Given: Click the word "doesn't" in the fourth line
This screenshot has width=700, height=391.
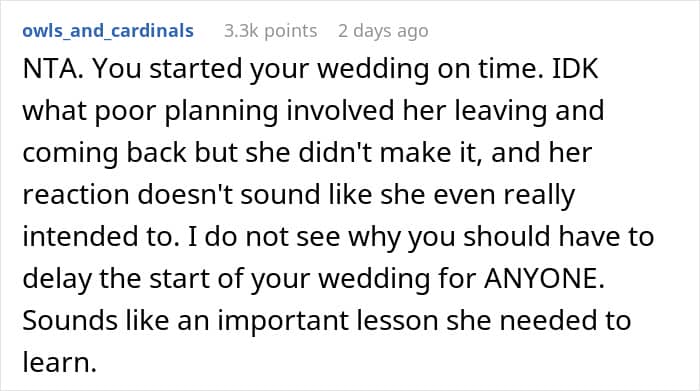Looking at the screenshot, I should point(185,195).
